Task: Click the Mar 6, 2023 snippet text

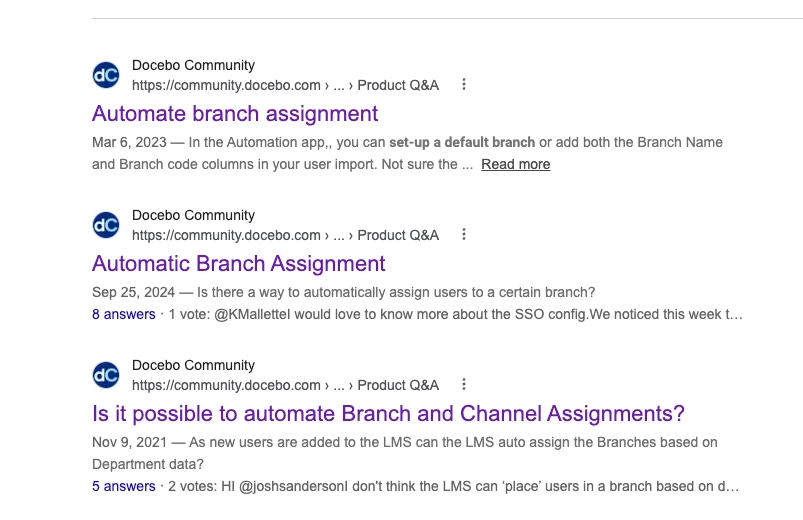Action: point(407,153)
